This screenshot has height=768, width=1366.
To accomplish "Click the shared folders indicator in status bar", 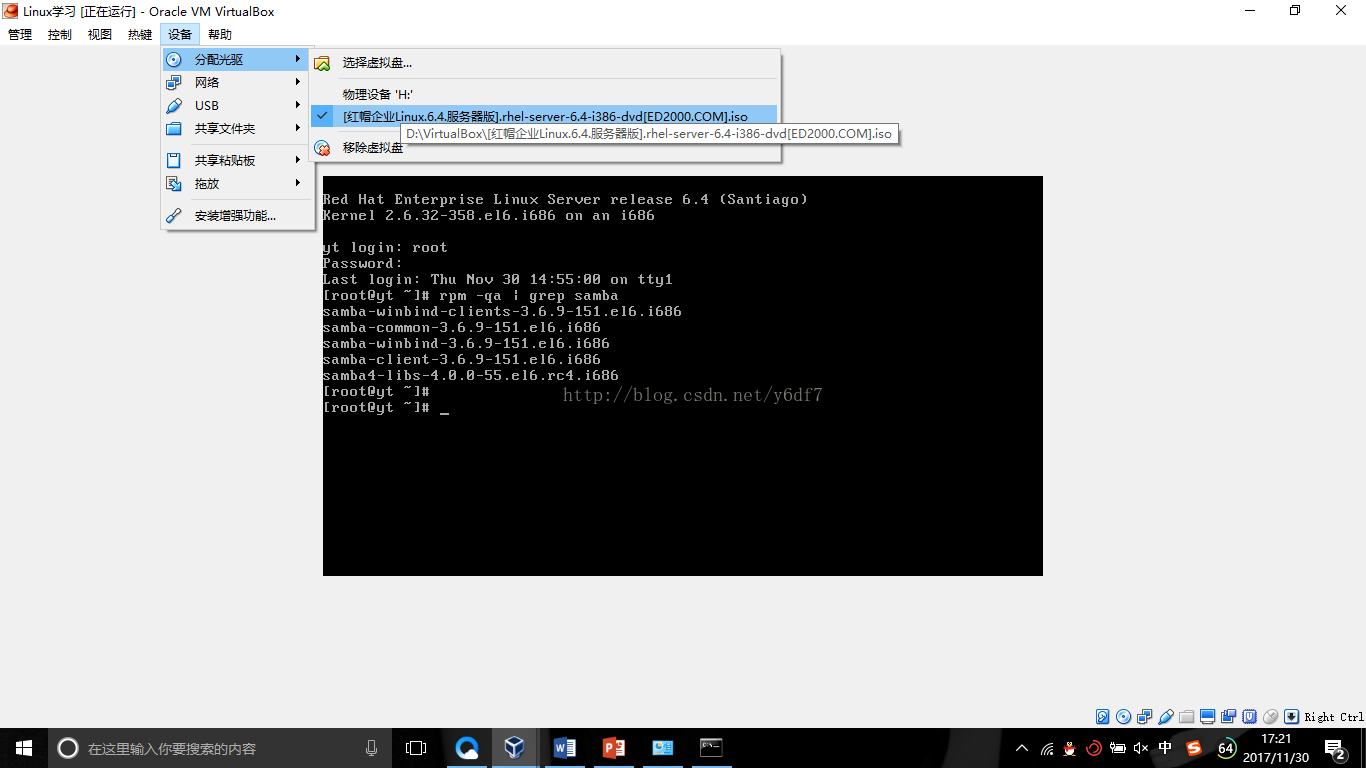I will coord(1187,717).
